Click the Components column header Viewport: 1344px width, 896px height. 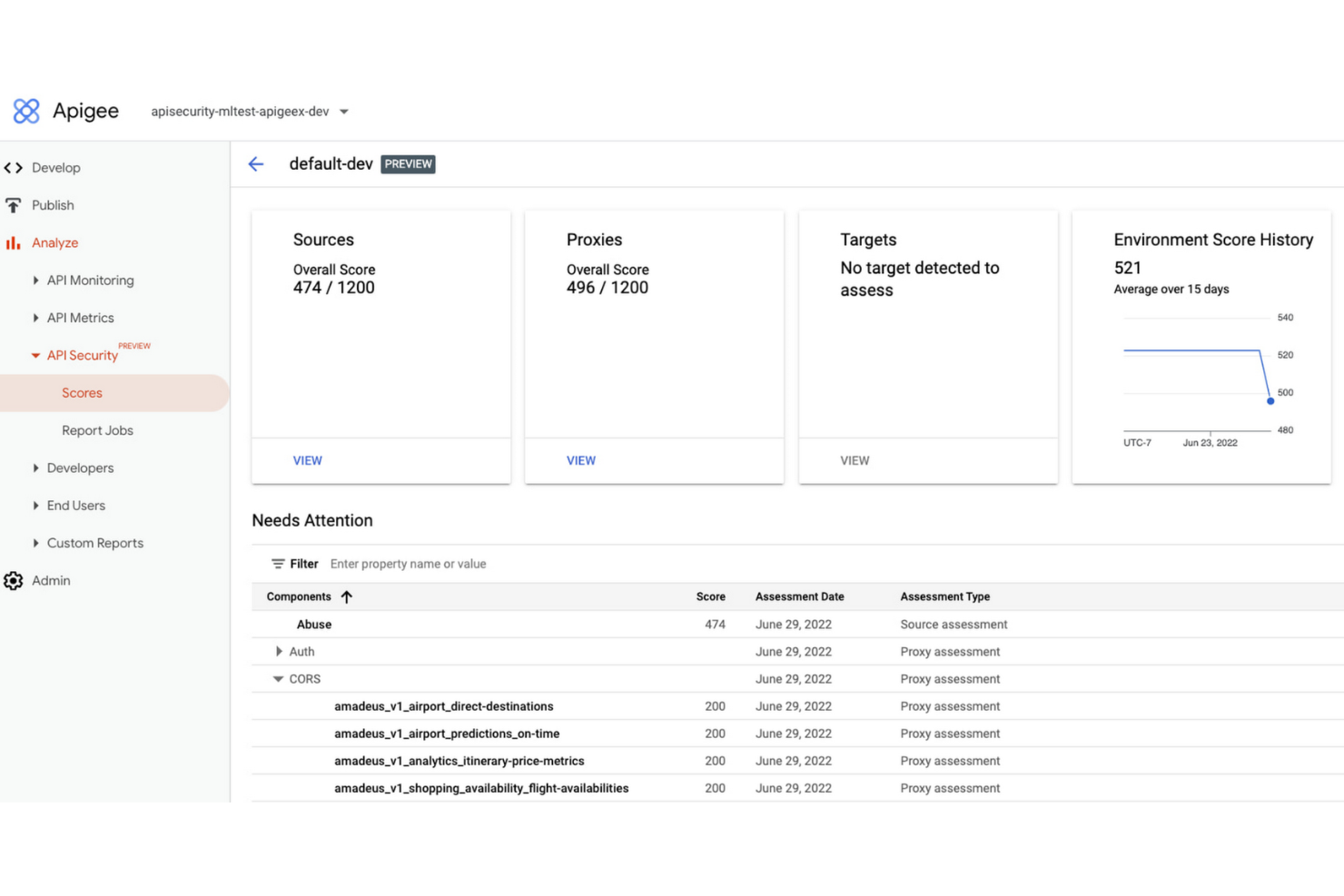tap(299, 596)
